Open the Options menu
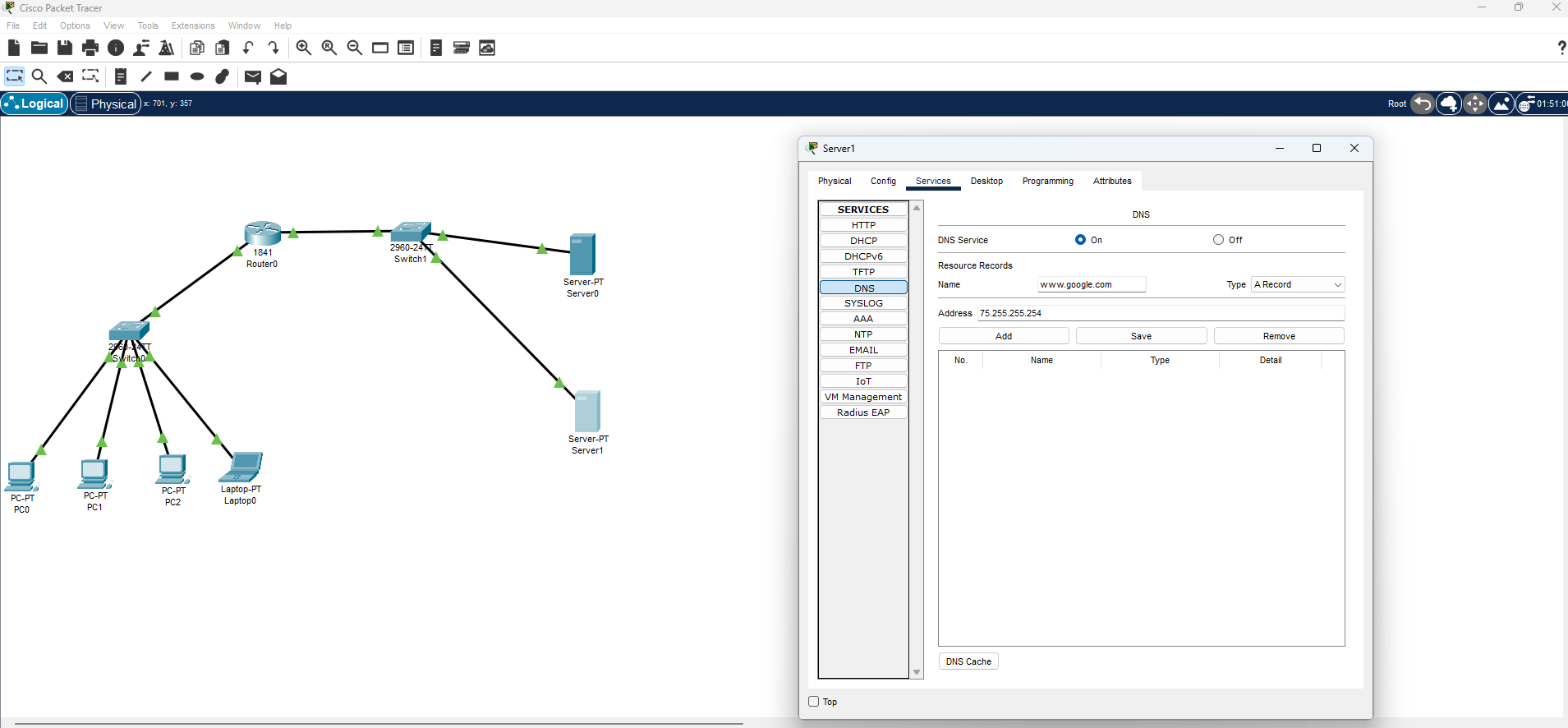This screenshot has width=1568, height=728. pyautogui.click(x=75, y=25)
